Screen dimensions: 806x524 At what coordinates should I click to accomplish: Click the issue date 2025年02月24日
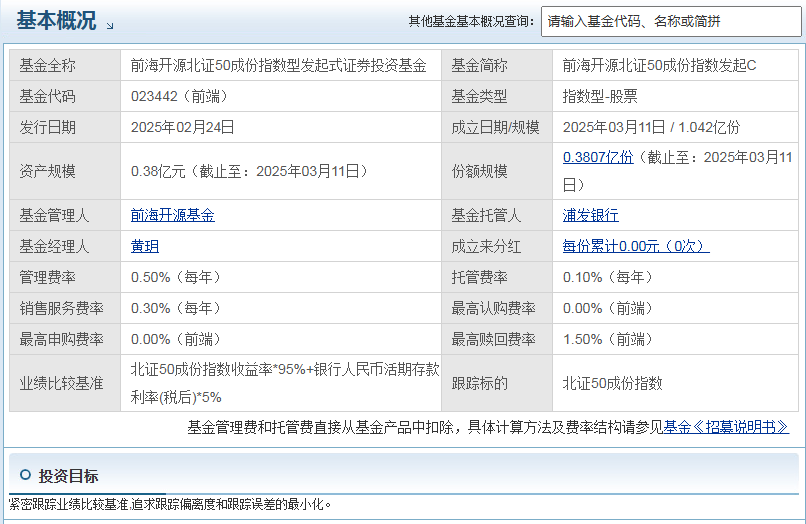click(182, 127)
